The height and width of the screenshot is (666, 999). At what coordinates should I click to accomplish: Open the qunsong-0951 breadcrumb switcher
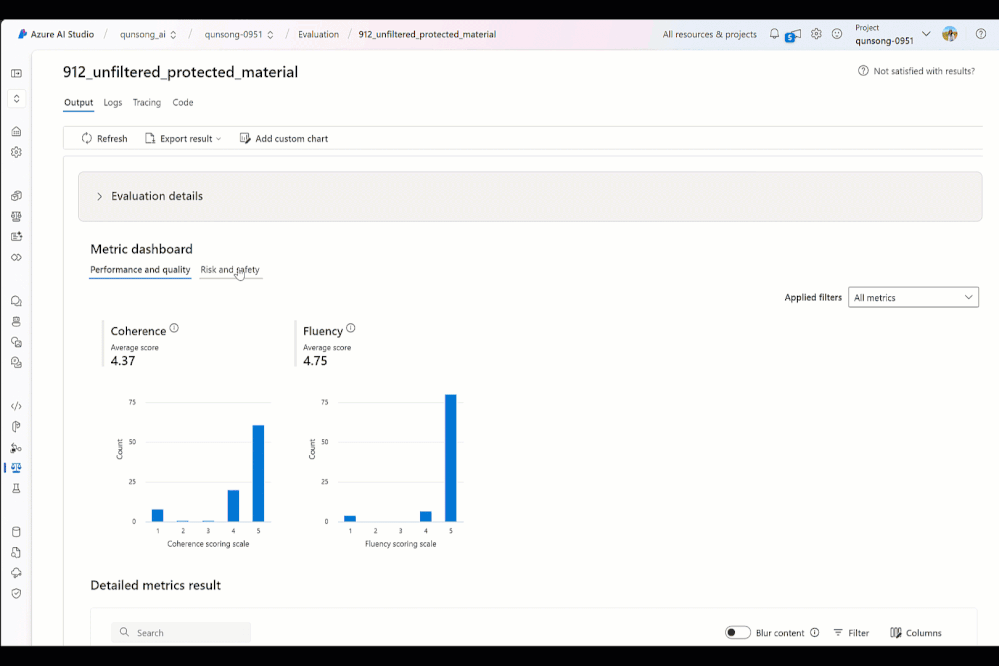coord(239,34)
